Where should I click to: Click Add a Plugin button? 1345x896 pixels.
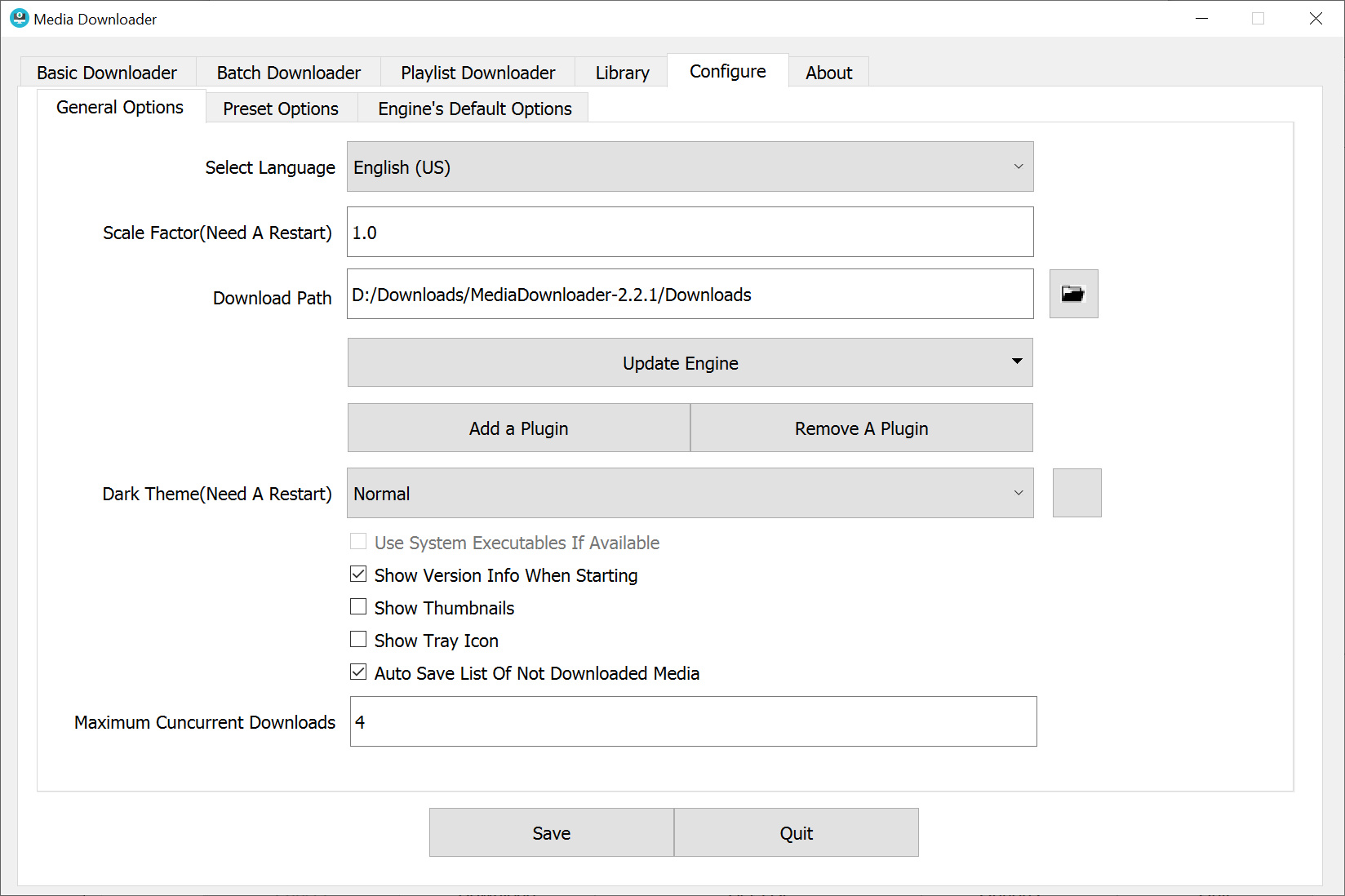[x=519, y=428]
